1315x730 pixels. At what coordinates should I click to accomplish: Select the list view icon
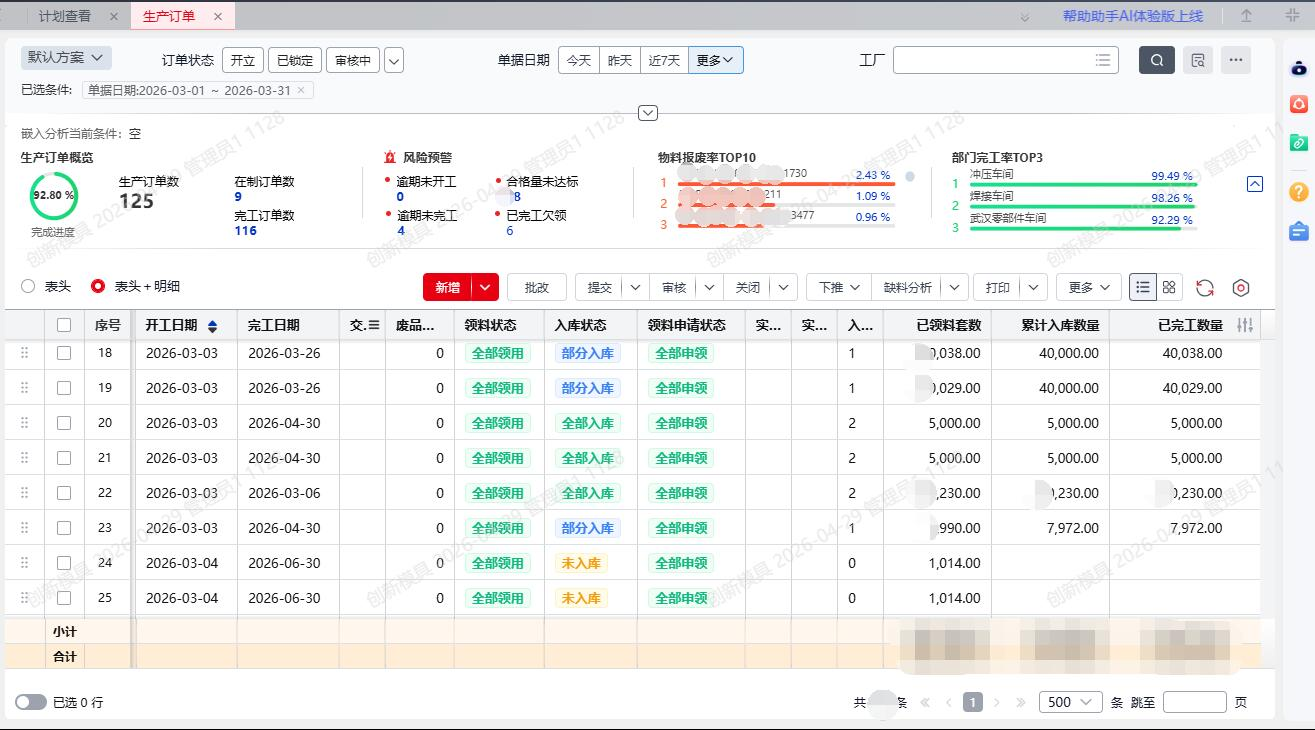1143,288
